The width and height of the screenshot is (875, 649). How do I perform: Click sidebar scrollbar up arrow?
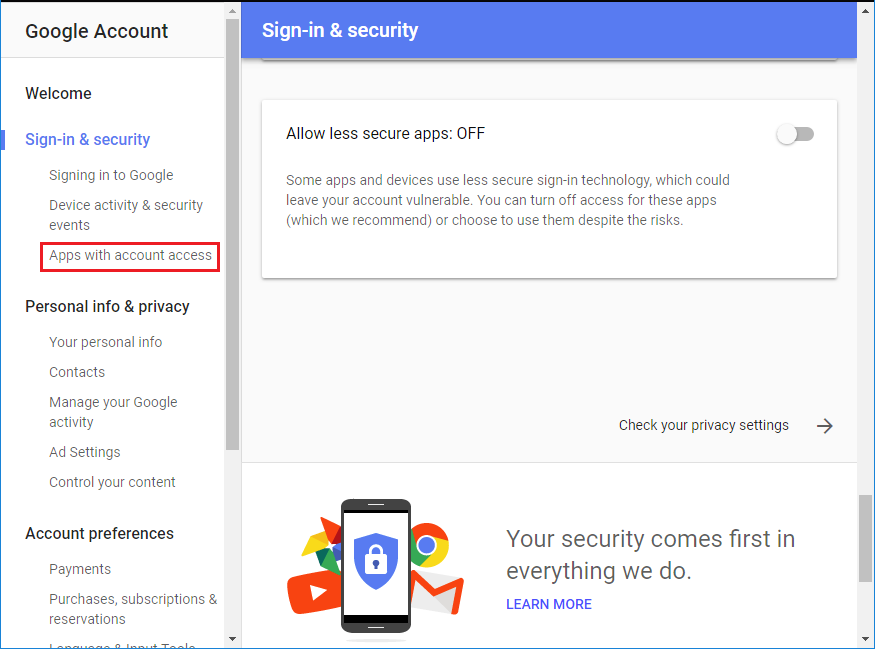(x=233, y=11)
